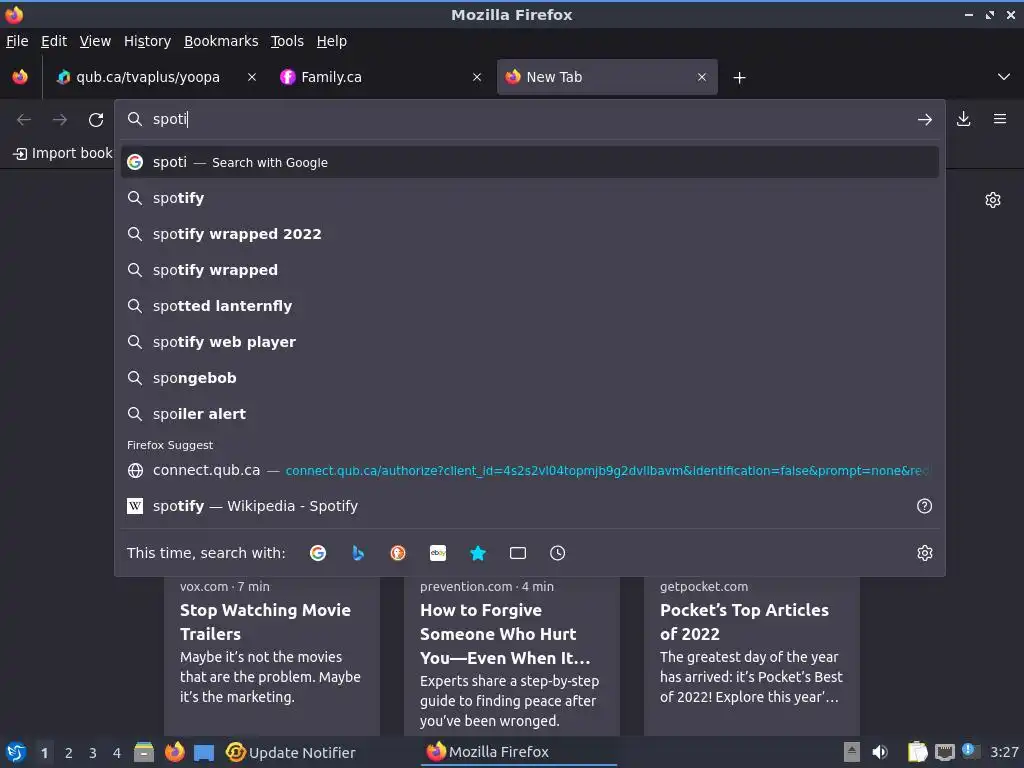Image resolution: width=1024 pixels, height=768 pixels.
Task: Reload the current page
Action: click(x=96, y=120)
